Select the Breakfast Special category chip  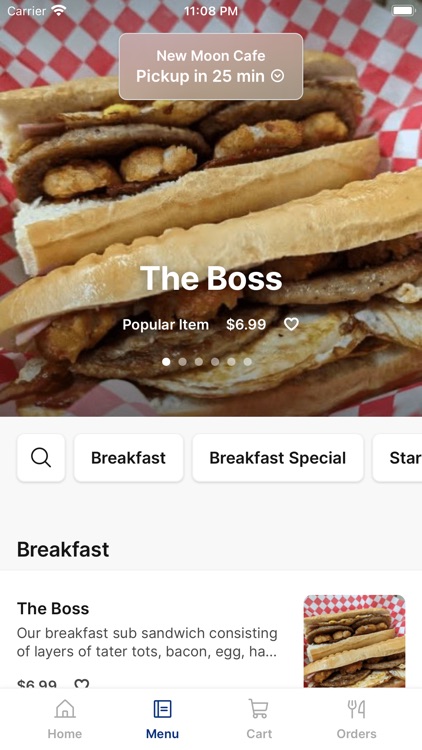(278, 458)
